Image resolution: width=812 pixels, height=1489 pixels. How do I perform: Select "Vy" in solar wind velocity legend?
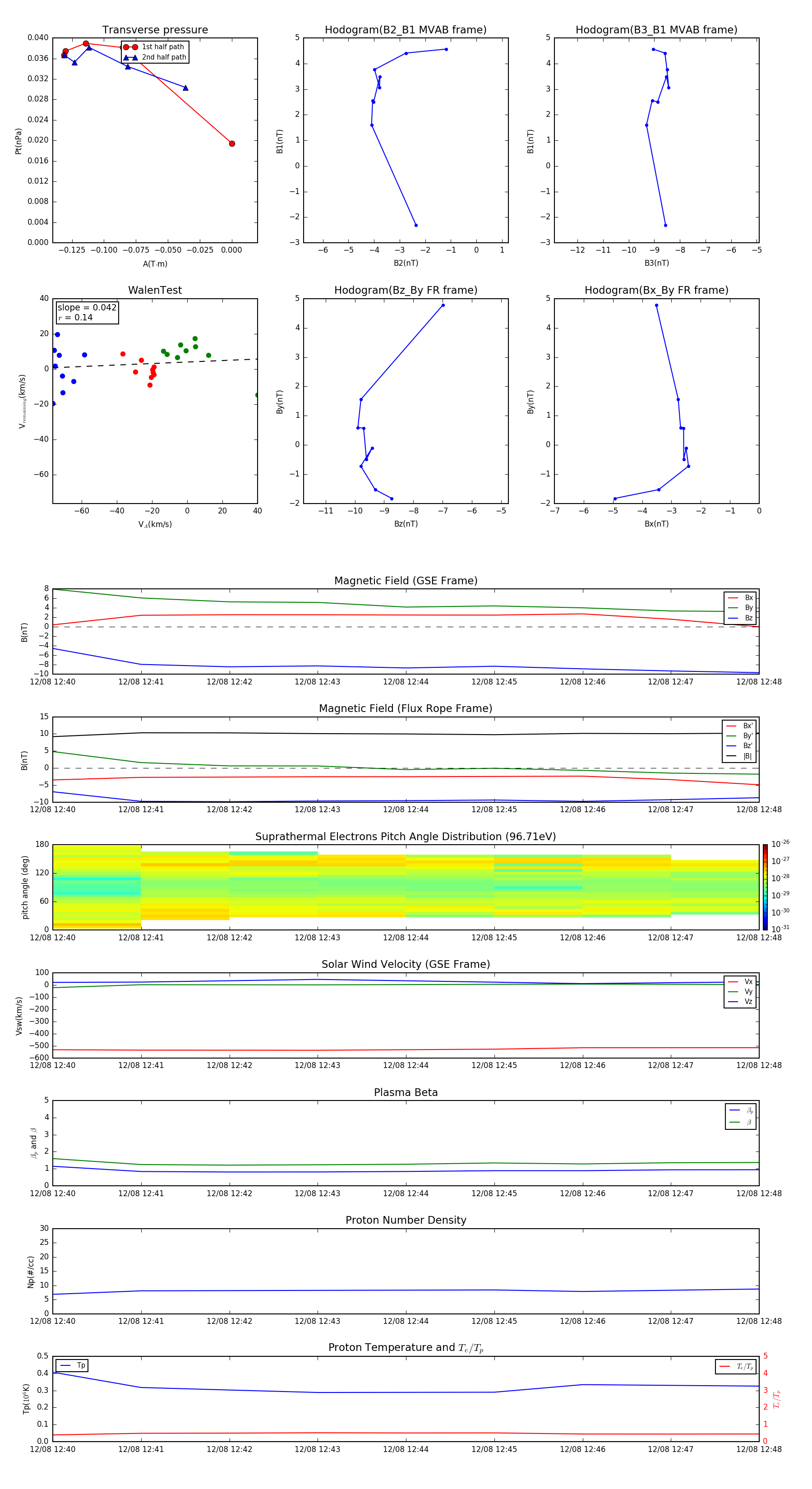coord(741,992)
